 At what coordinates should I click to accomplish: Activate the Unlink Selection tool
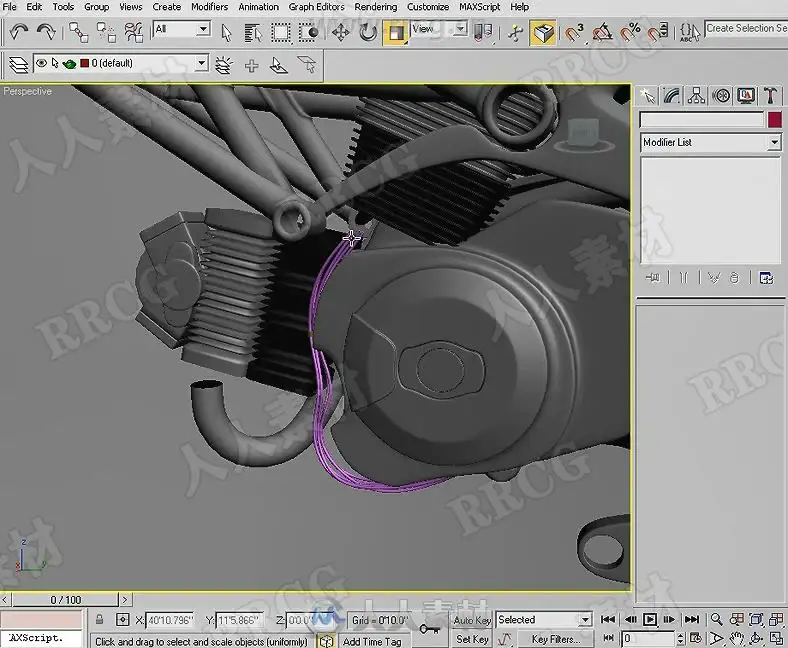click(106, 33)
